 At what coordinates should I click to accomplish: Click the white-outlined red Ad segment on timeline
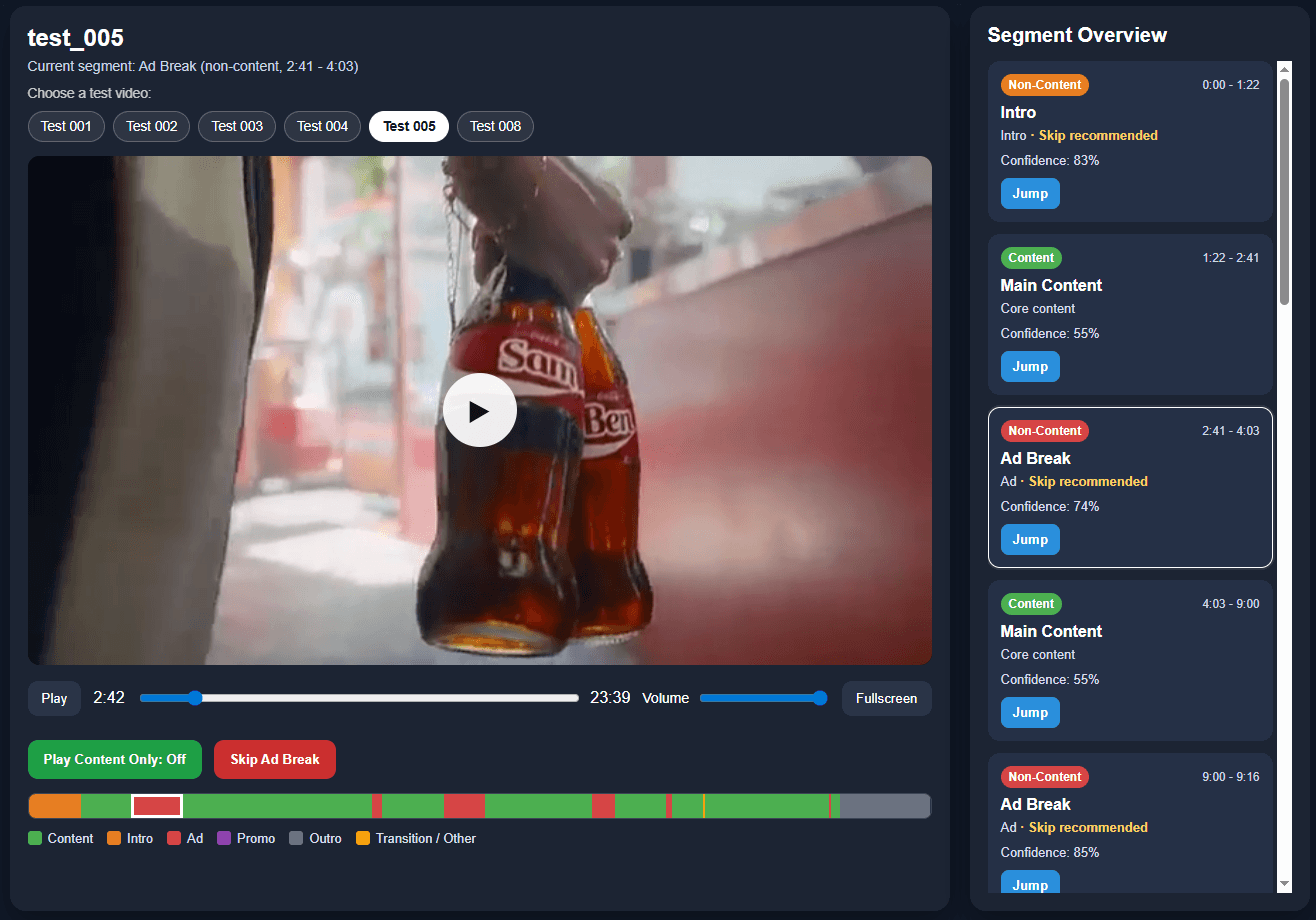[157, 805]
